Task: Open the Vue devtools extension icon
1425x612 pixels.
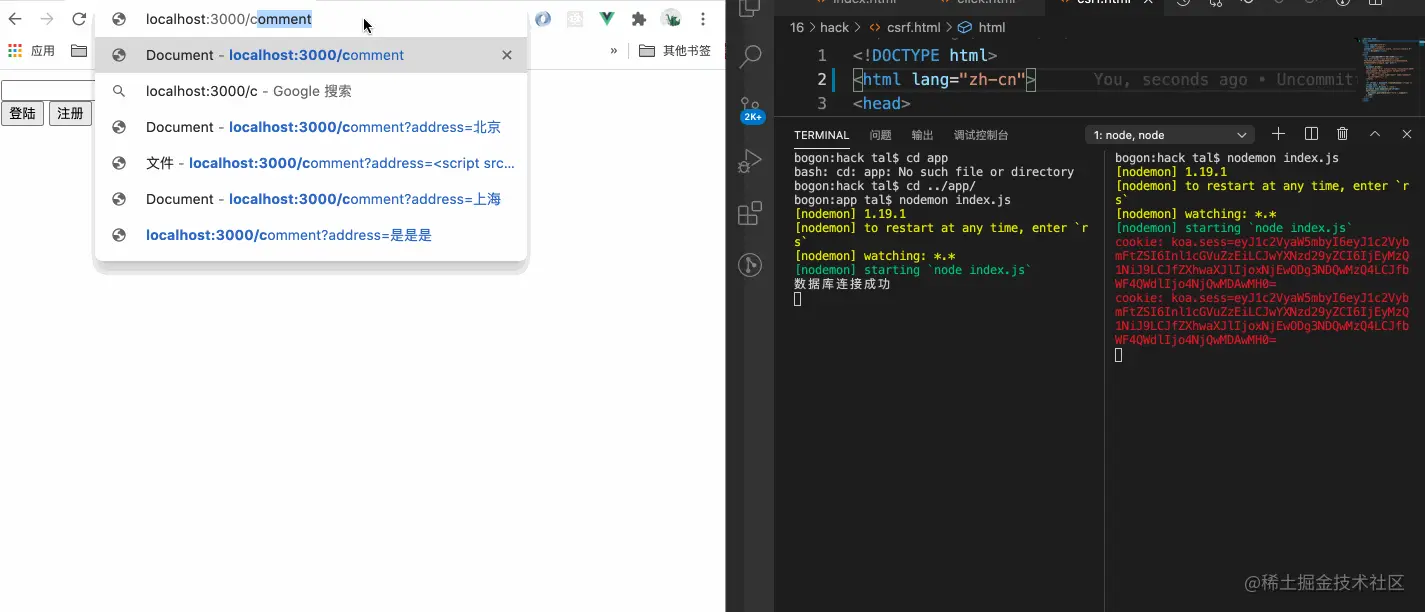Action: click(607, 19)
